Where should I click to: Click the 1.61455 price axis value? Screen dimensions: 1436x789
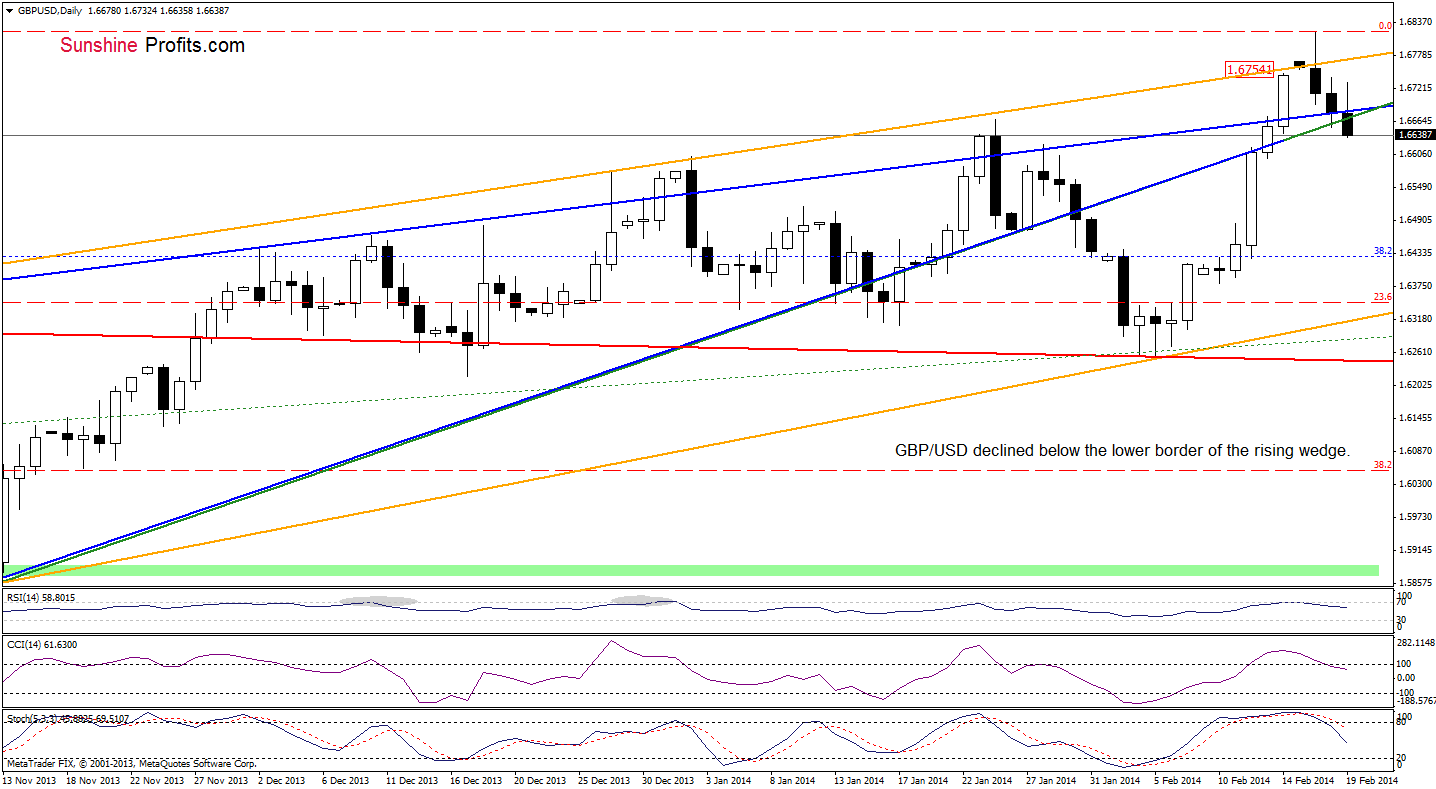tap(1416, 418)
